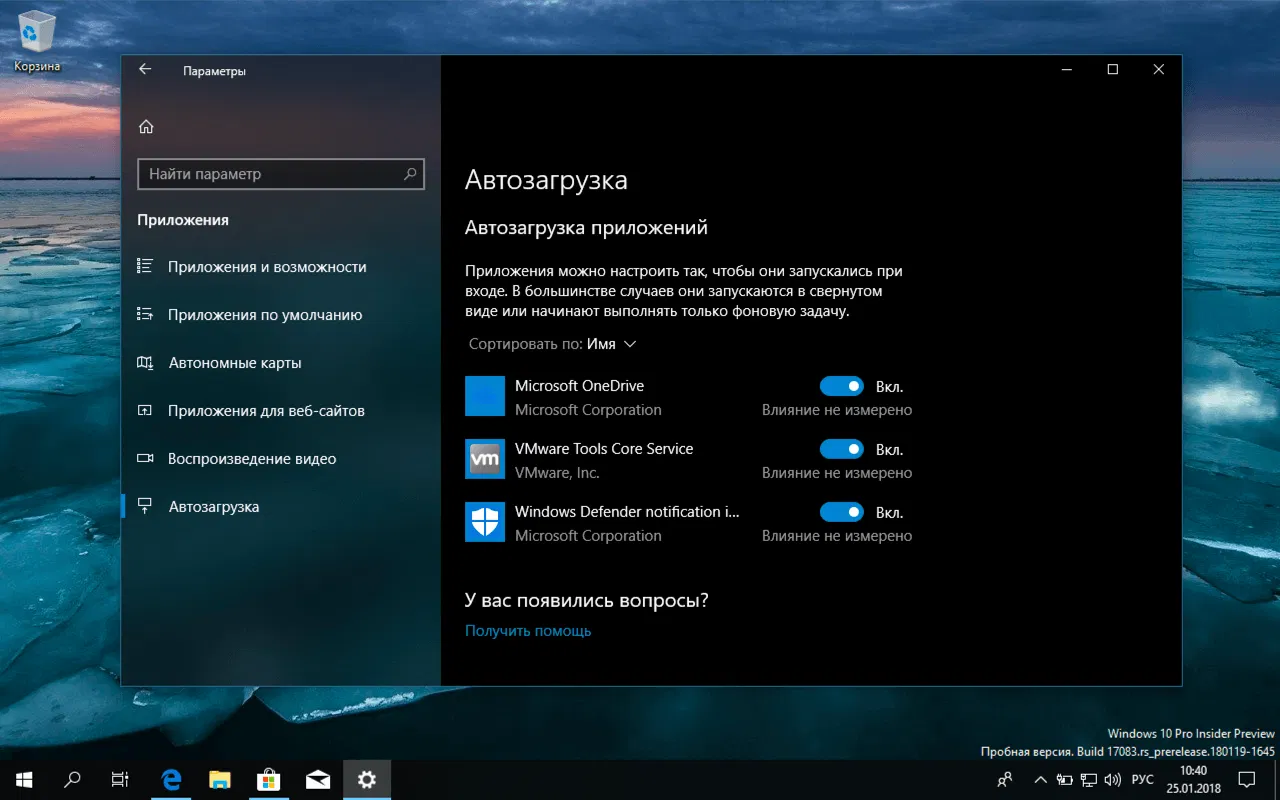The height and width of the screenshot is (800, 1280).
Task: Open Приложения по умолчанию page
Action: click(x=280, y=315)
